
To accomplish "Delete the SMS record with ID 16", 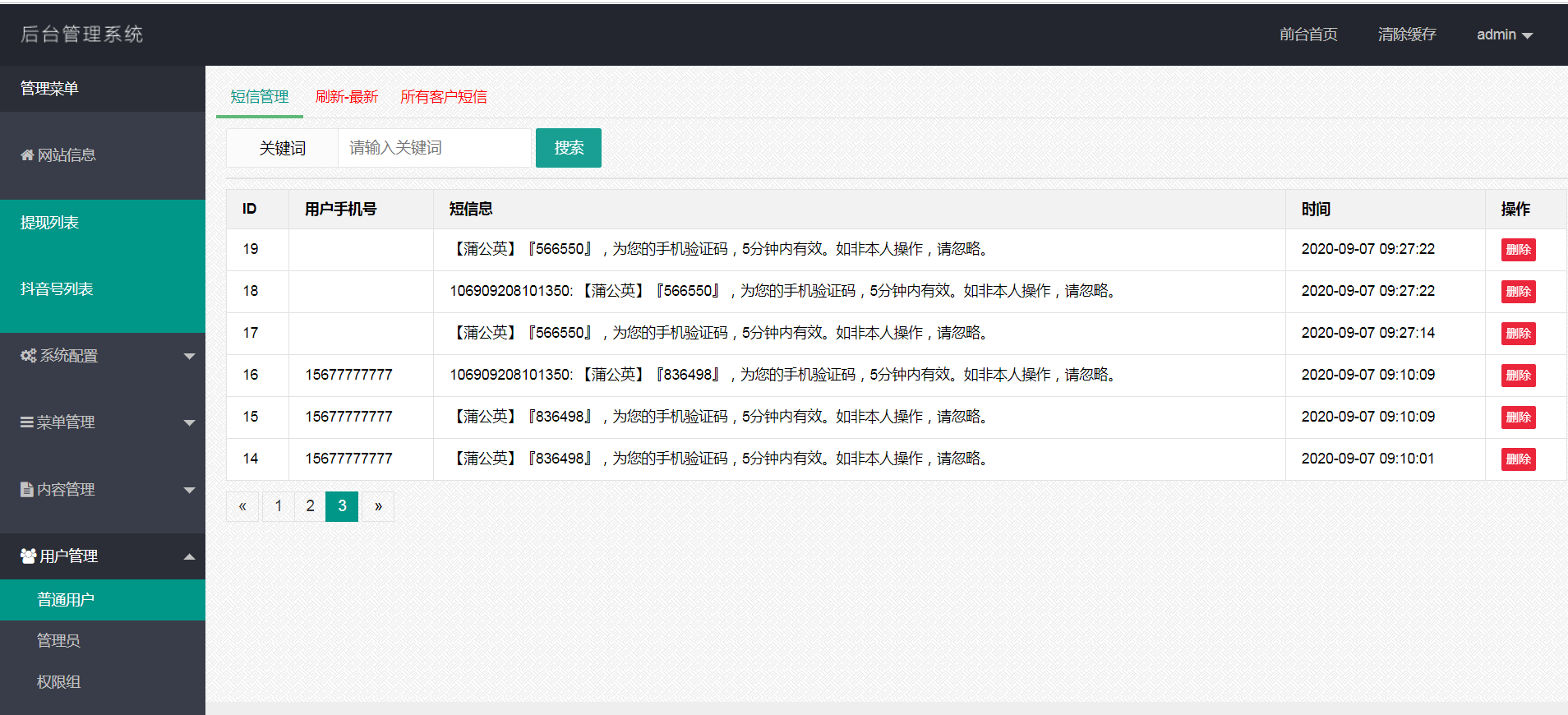I will click(1519, 376).
